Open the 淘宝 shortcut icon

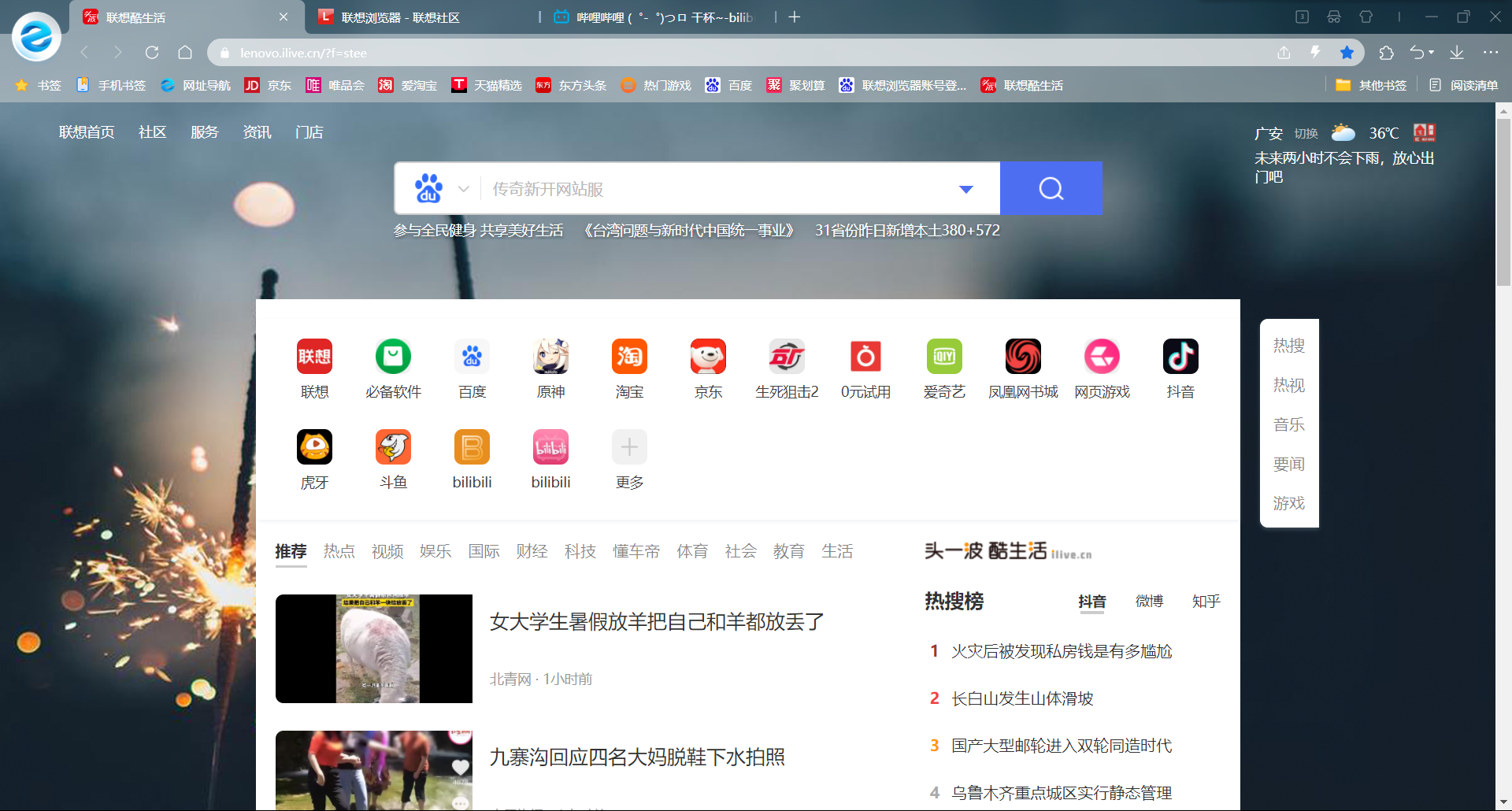629,357
